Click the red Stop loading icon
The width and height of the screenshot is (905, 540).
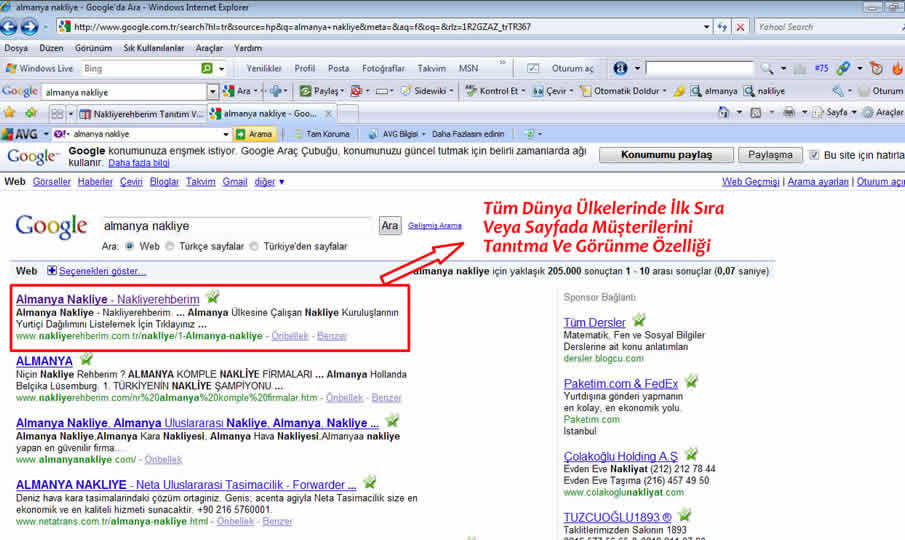click(x=740, y=27)
